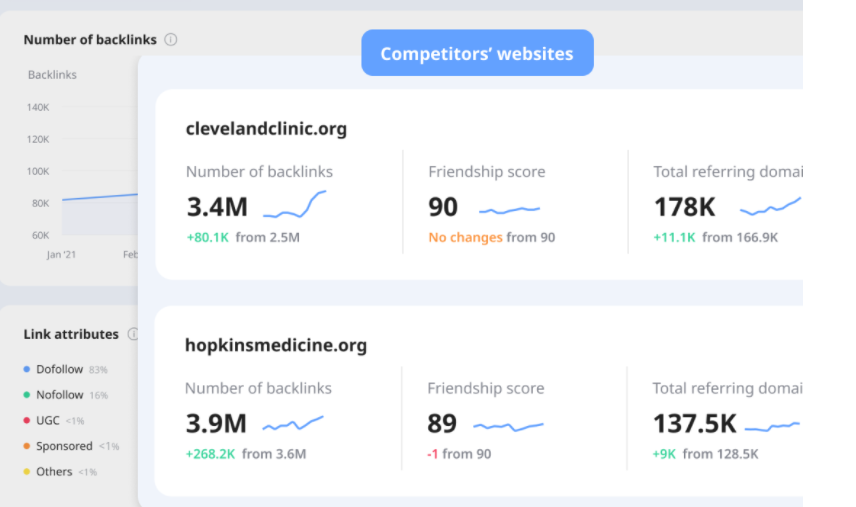Click the +80.1K change for clevelandclinic.org

coord(207,237)
